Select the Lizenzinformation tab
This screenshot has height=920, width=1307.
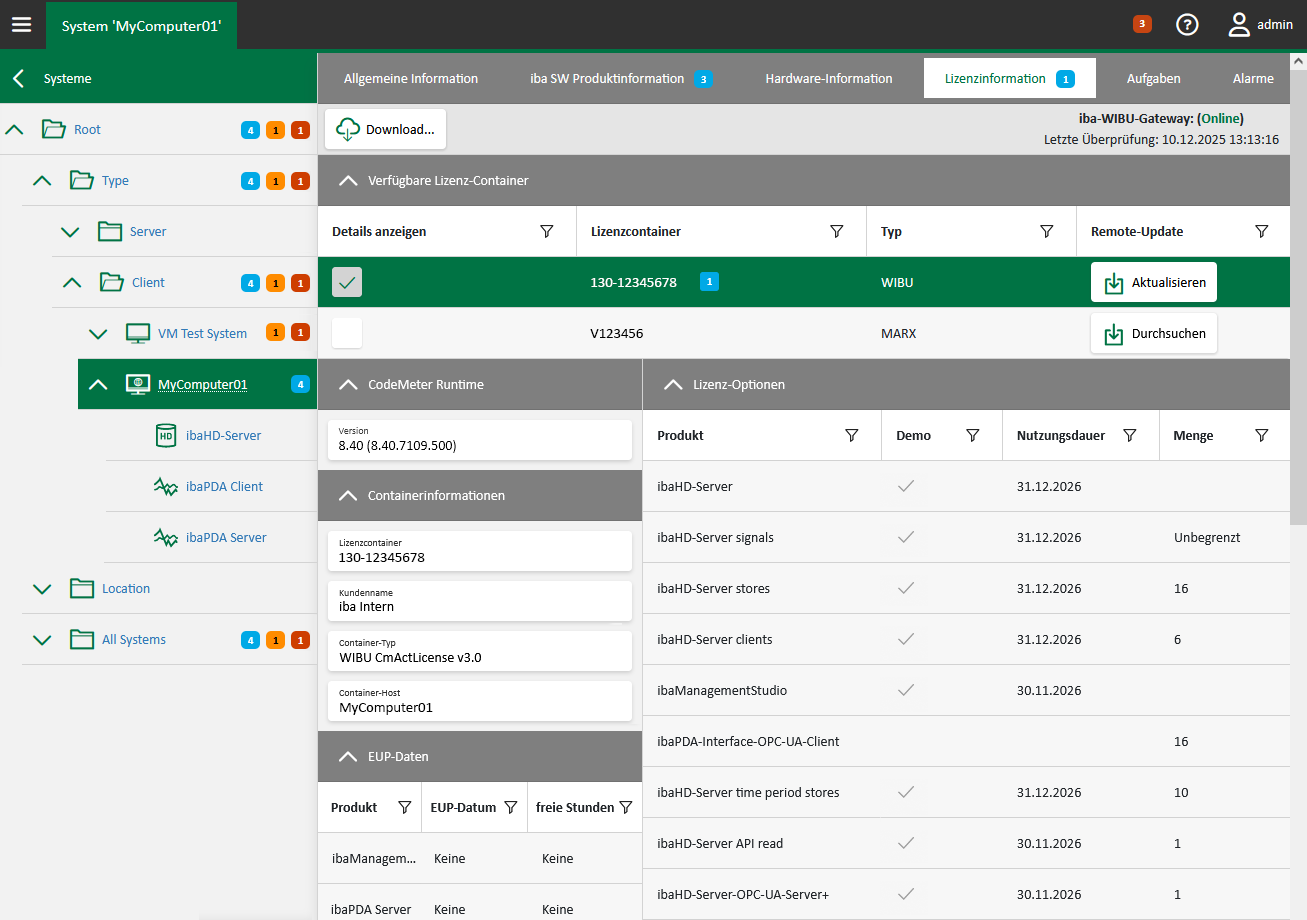1010,78
